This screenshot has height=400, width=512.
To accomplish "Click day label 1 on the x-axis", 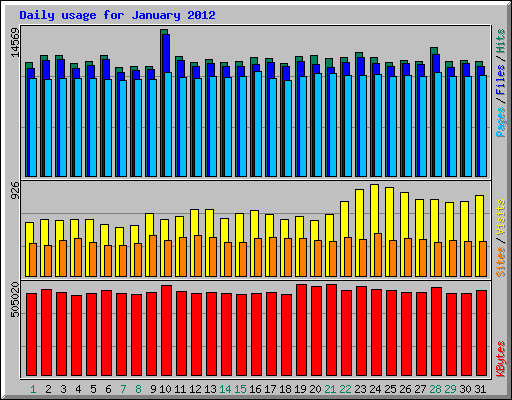I will 33,389.
